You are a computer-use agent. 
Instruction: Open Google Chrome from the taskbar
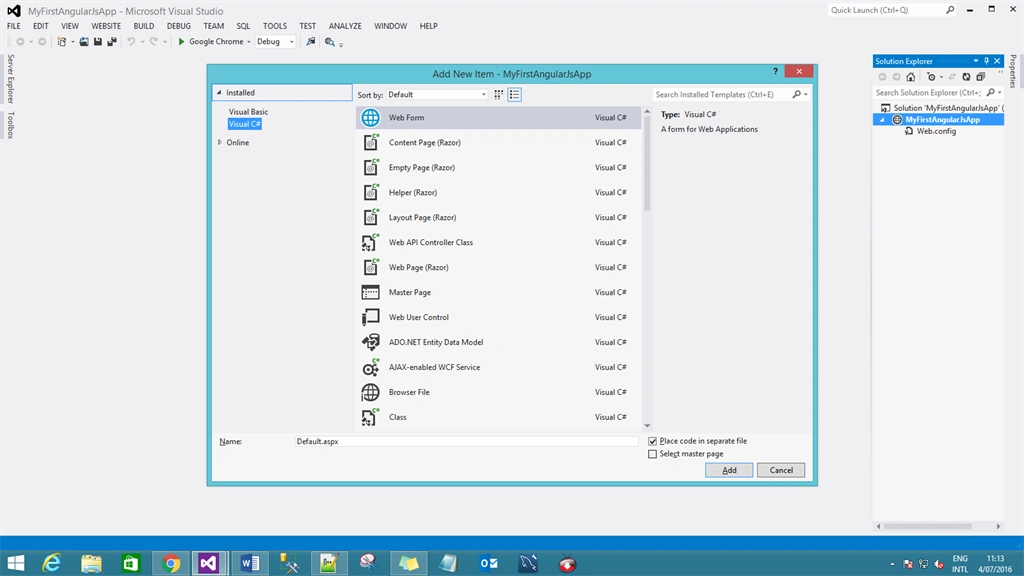(x=171, y=563)
